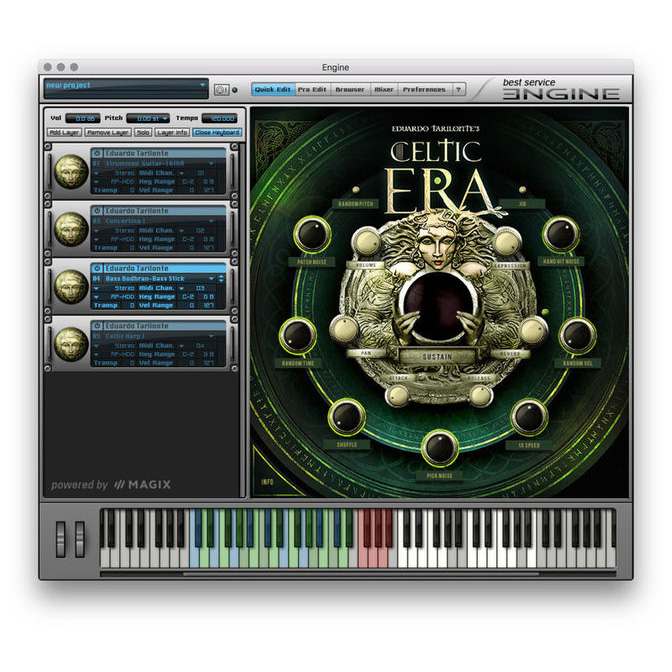The width and height of the screenshot is (672, 672).
Task: Click the Vol value field
Action: coord(83,119)
